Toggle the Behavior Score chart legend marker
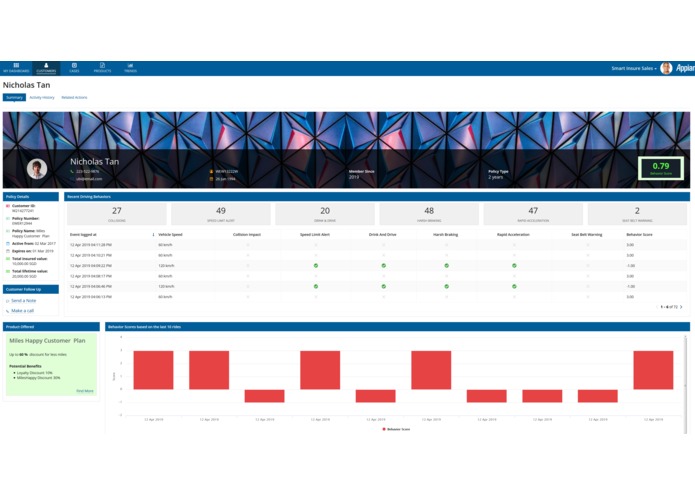This screenshot has height=494, width=695. [384, 429]
